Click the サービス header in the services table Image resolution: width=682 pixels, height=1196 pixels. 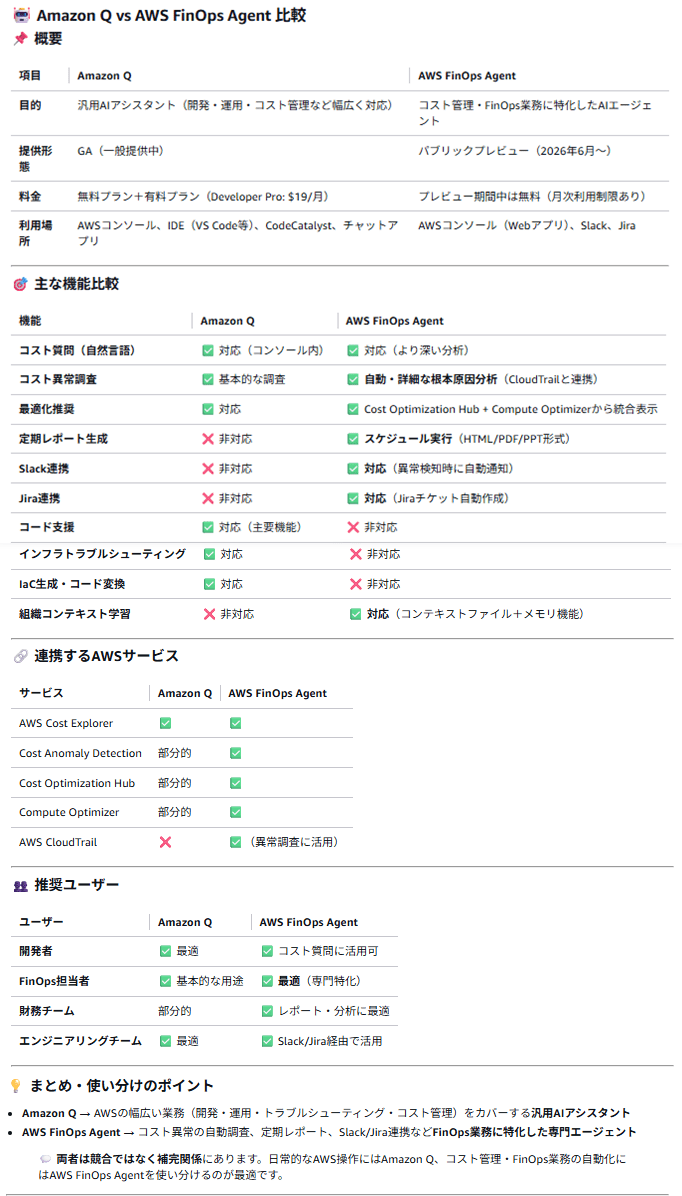(x=41, y=693)
